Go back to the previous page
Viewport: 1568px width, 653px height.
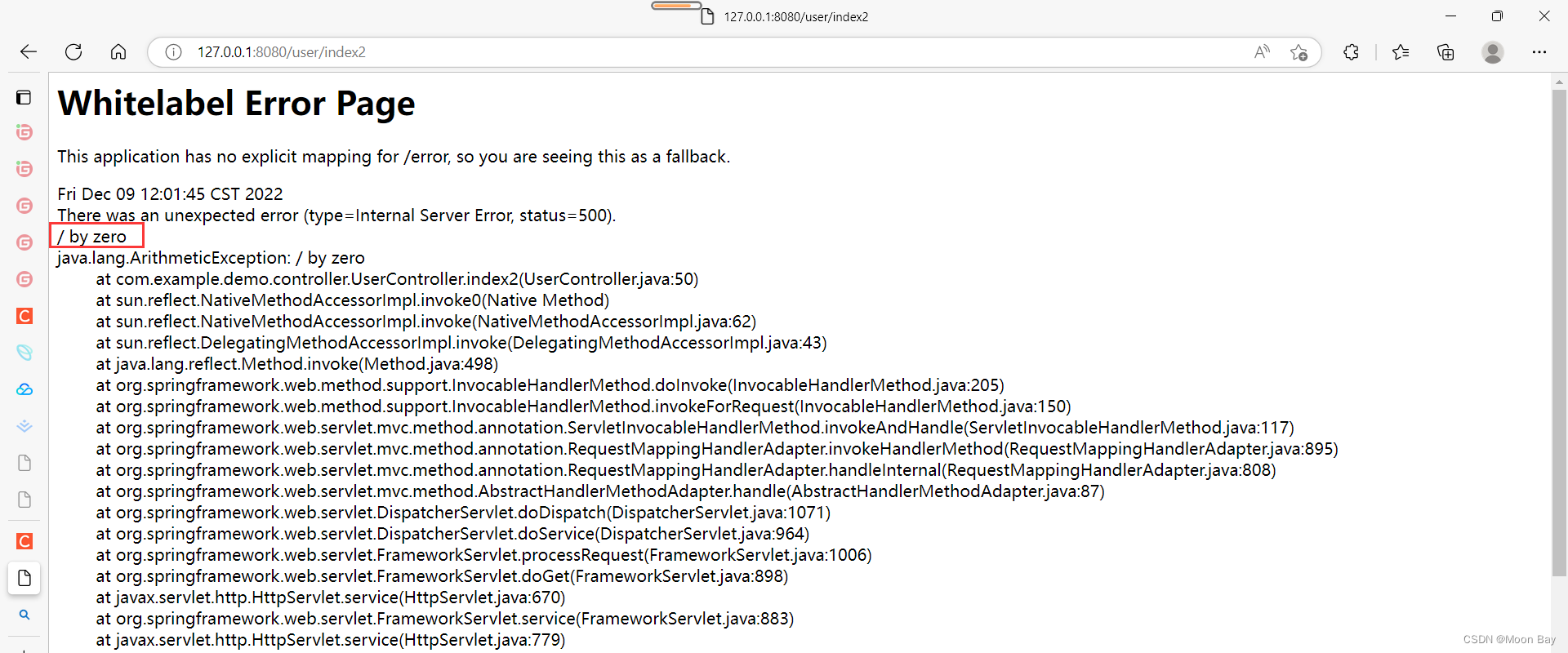tap(29, 52)
